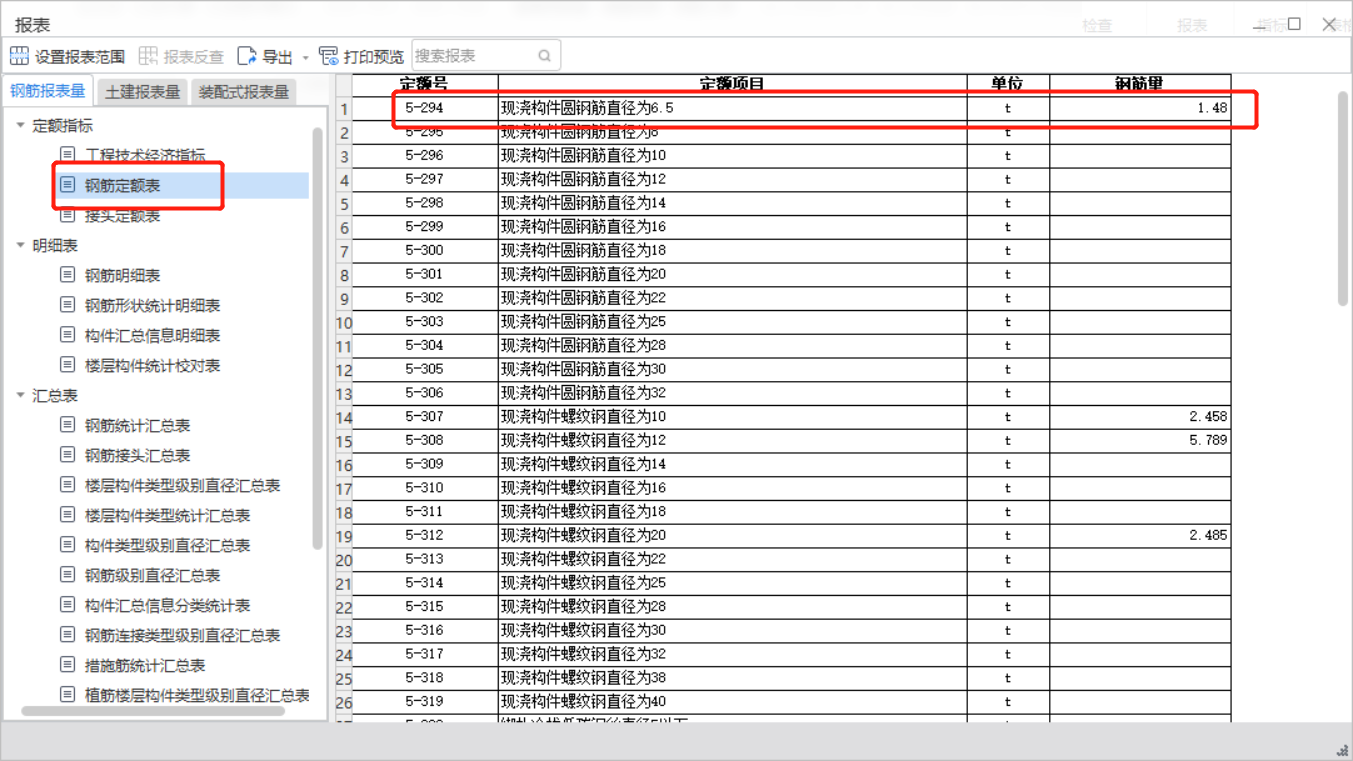1353x761 pixels.
Task: Click document icon beside 构件汇总信息明细表
Action: (67, 334)
